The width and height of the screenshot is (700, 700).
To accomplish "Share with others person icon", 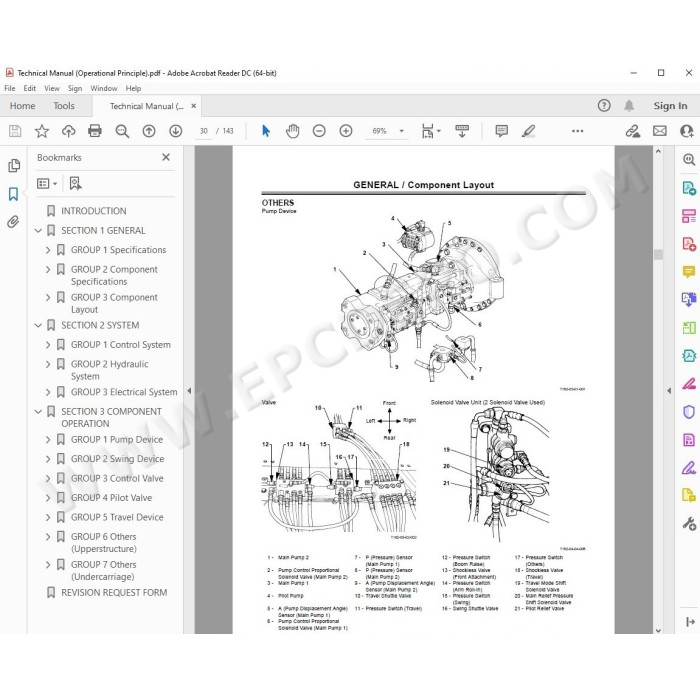I will click(687, 131).
